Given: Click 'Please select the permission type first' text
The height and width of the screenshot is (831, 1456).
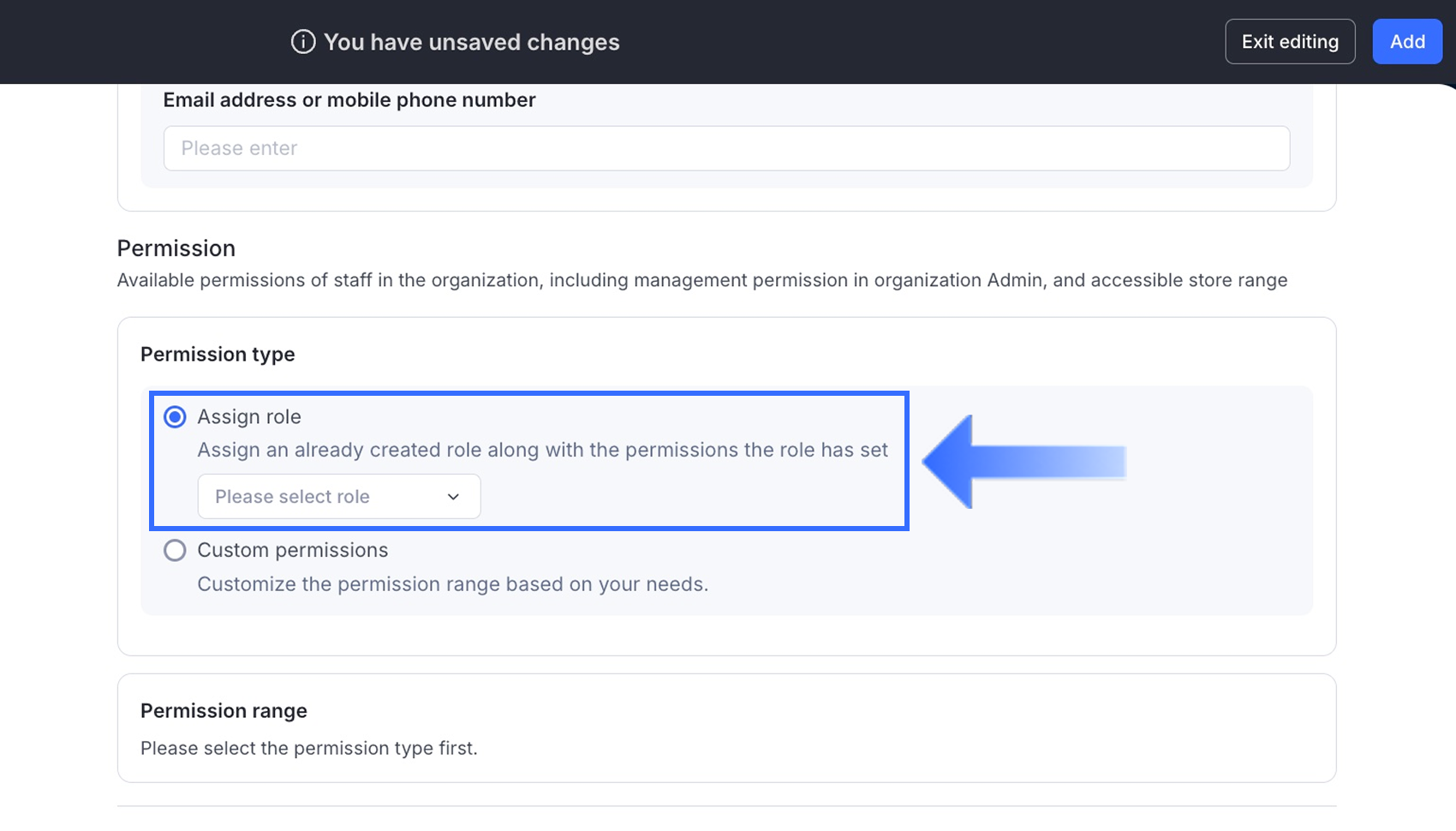Looking at the screenshot, I should [308, 749].
